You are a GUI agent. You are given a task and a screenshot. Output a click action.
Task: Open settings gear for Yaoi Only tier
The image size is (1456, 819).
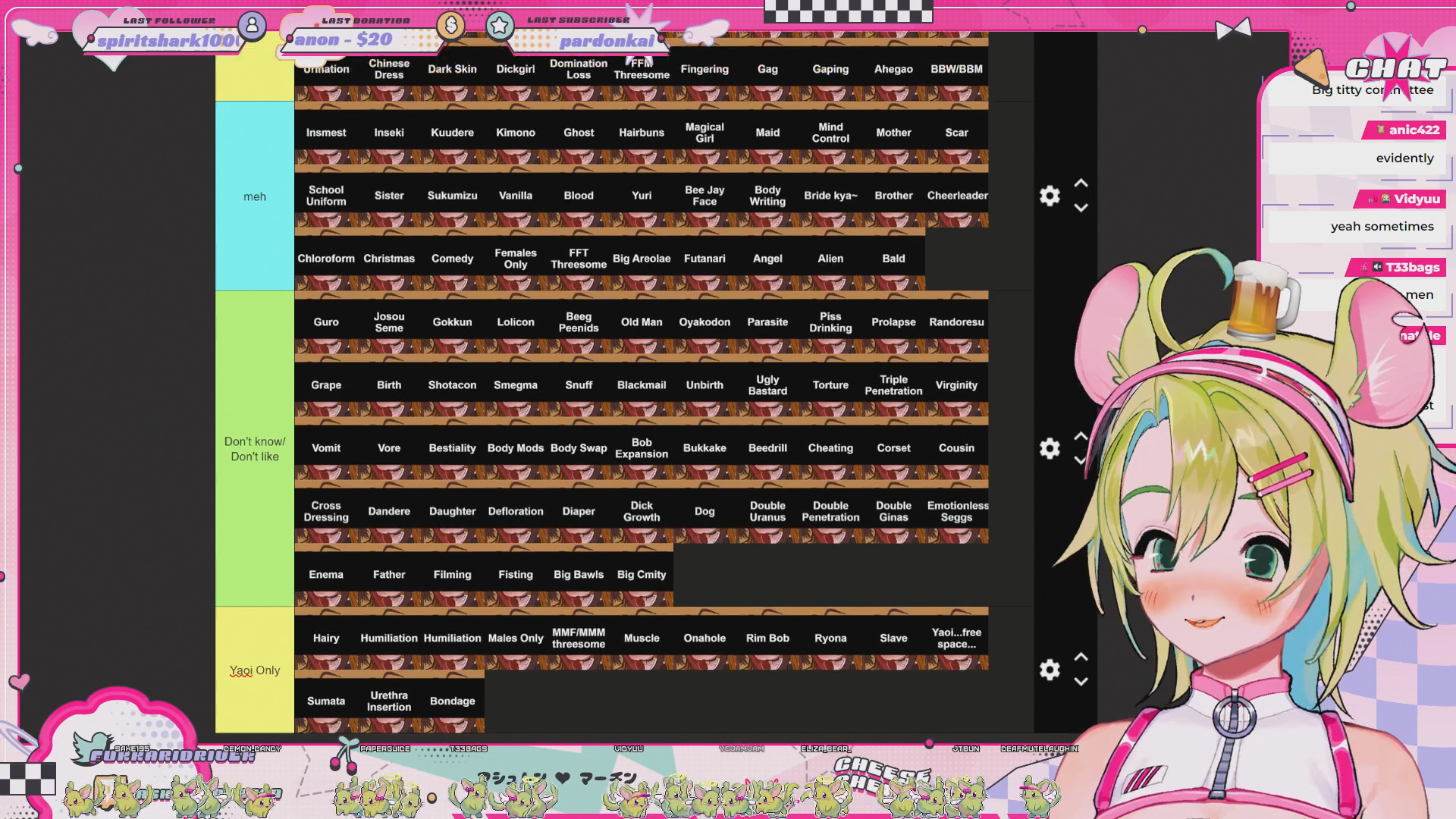tap(1050, 670)
